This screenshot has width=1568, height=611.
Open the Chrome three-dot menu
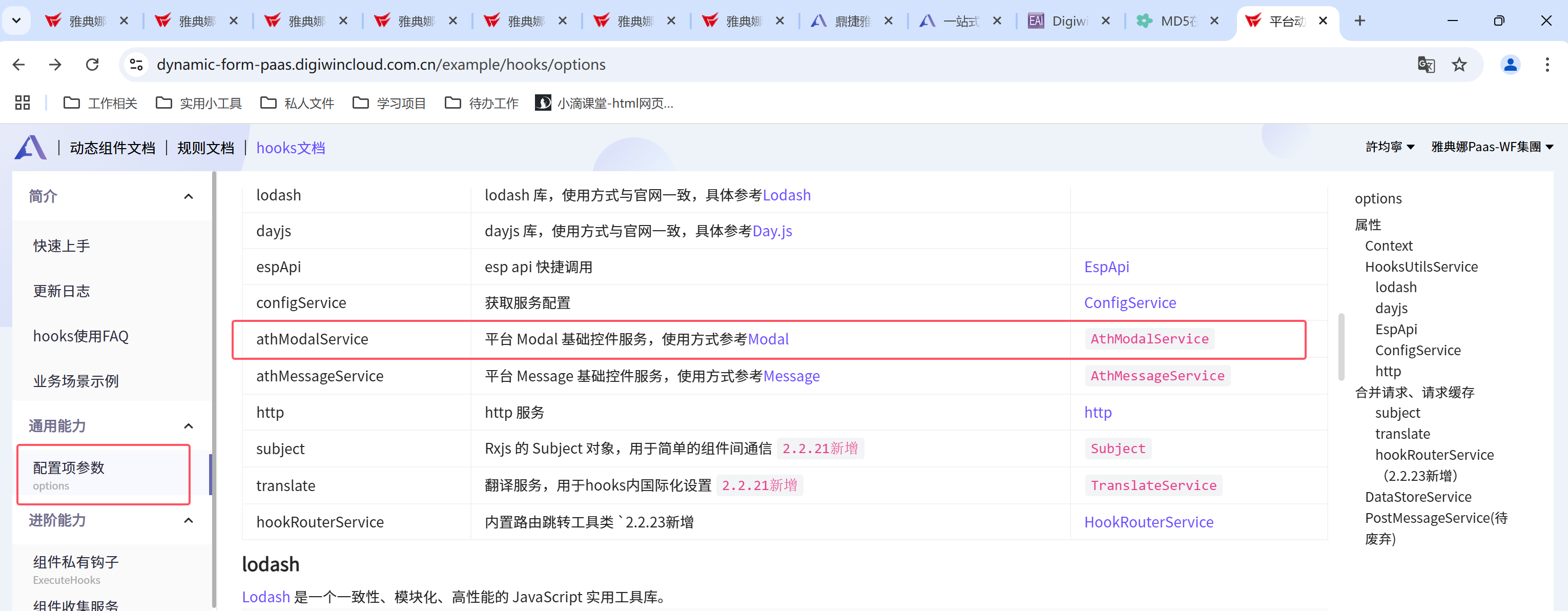pos(1546,65)
